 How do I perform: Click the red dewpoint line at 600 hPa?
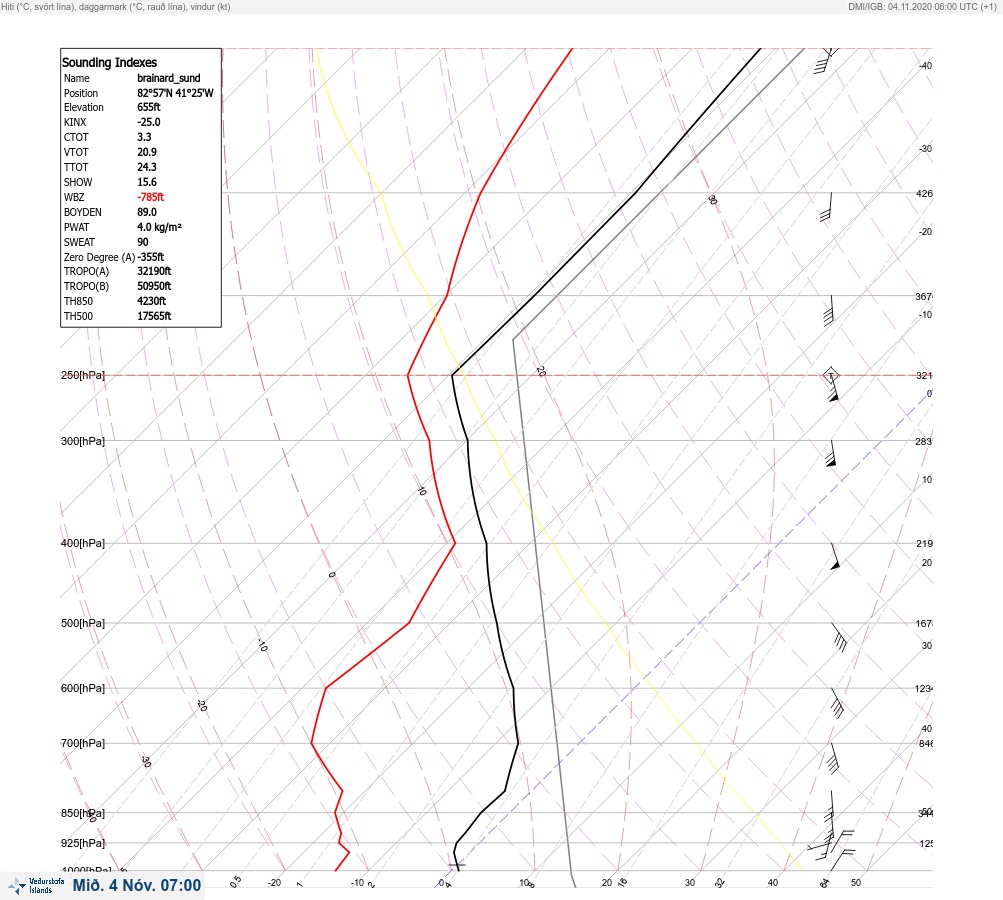326,688
